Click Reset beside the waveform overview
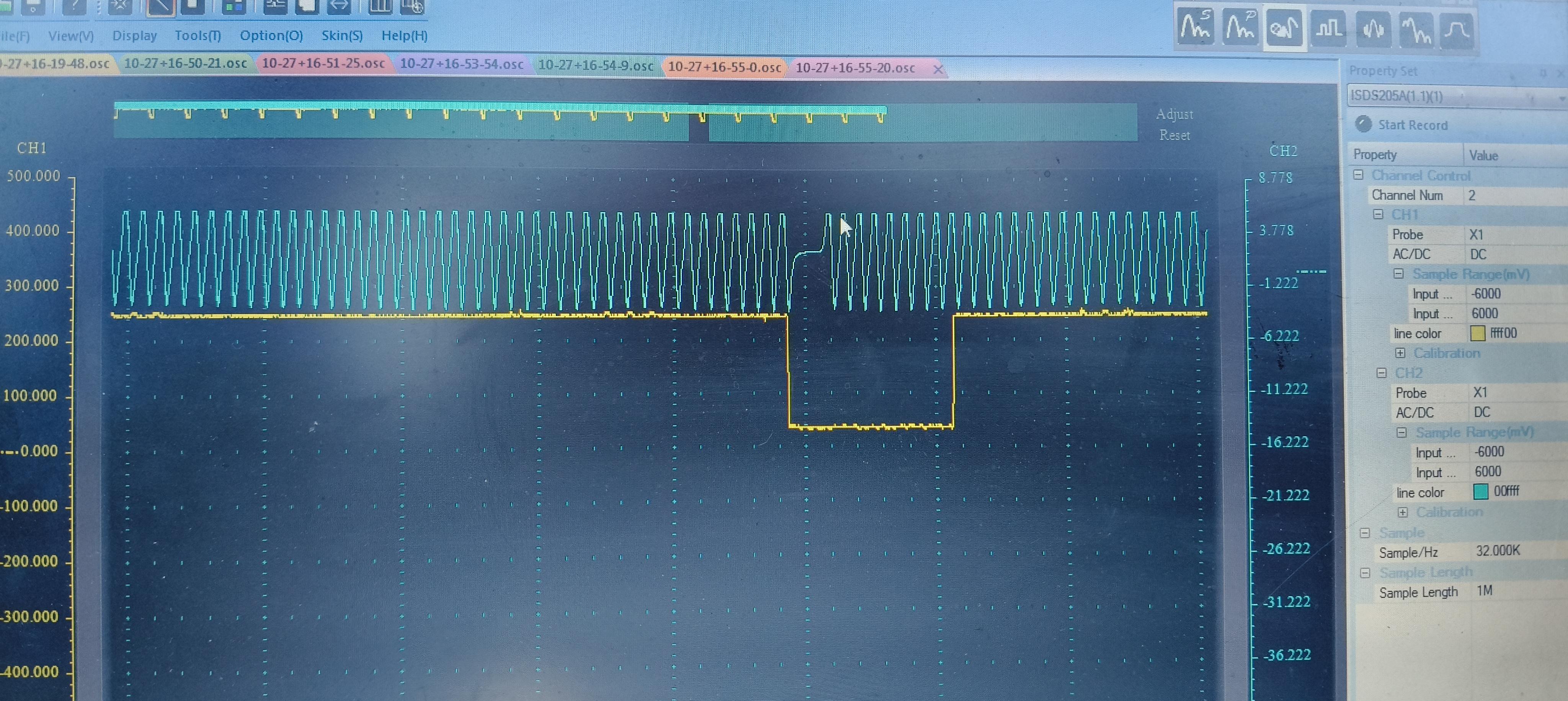The height and width of the screenshot is (701, 1568). 1174,135
